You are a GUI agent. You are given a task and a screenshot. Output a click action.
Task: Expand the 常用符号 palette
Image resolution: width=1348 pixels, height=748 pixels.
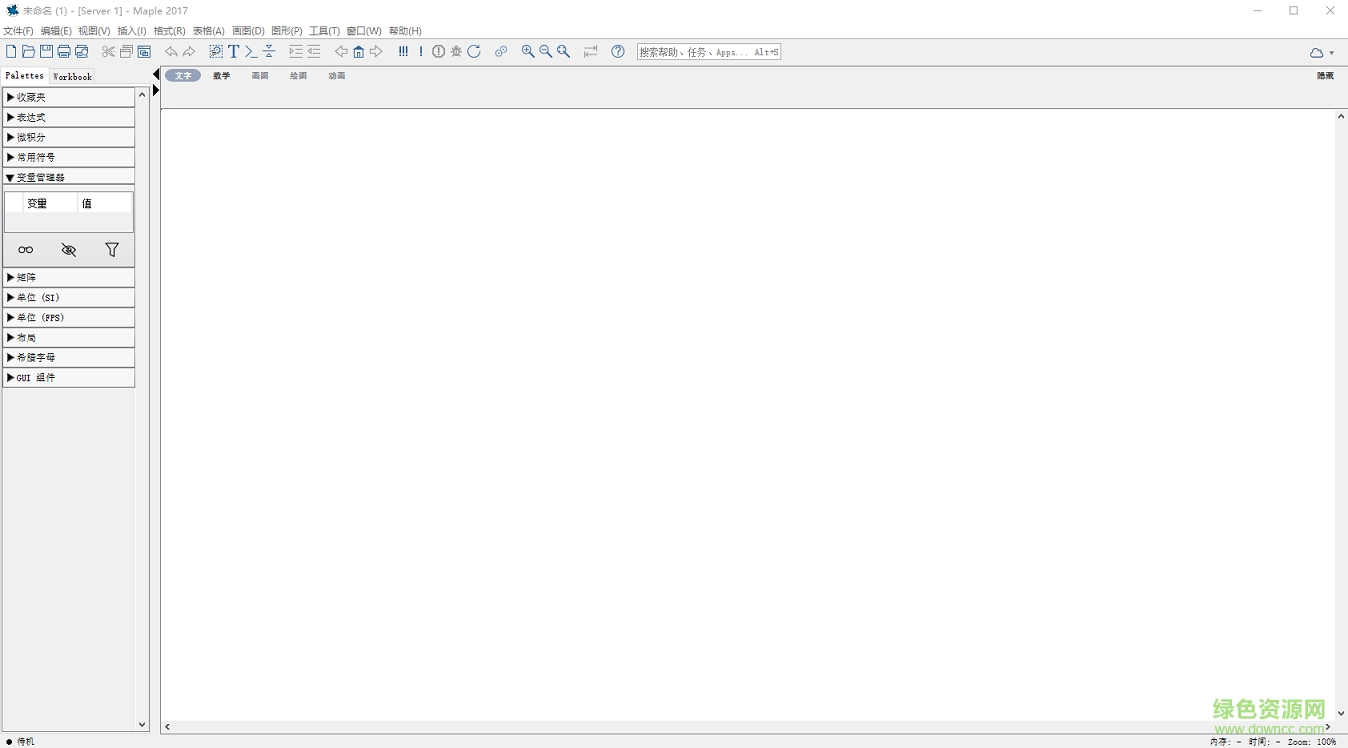69,157
